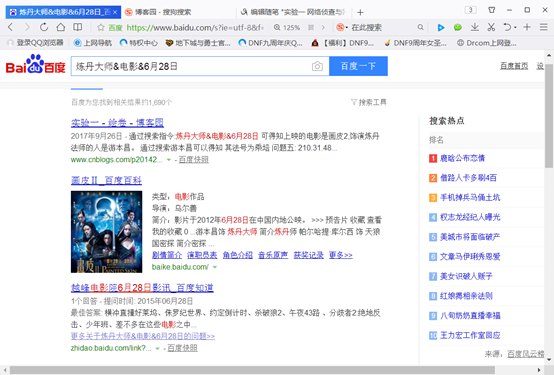
Task: Open 登录QQ浏览器 bookmark
Action: (x=35, y=43)
